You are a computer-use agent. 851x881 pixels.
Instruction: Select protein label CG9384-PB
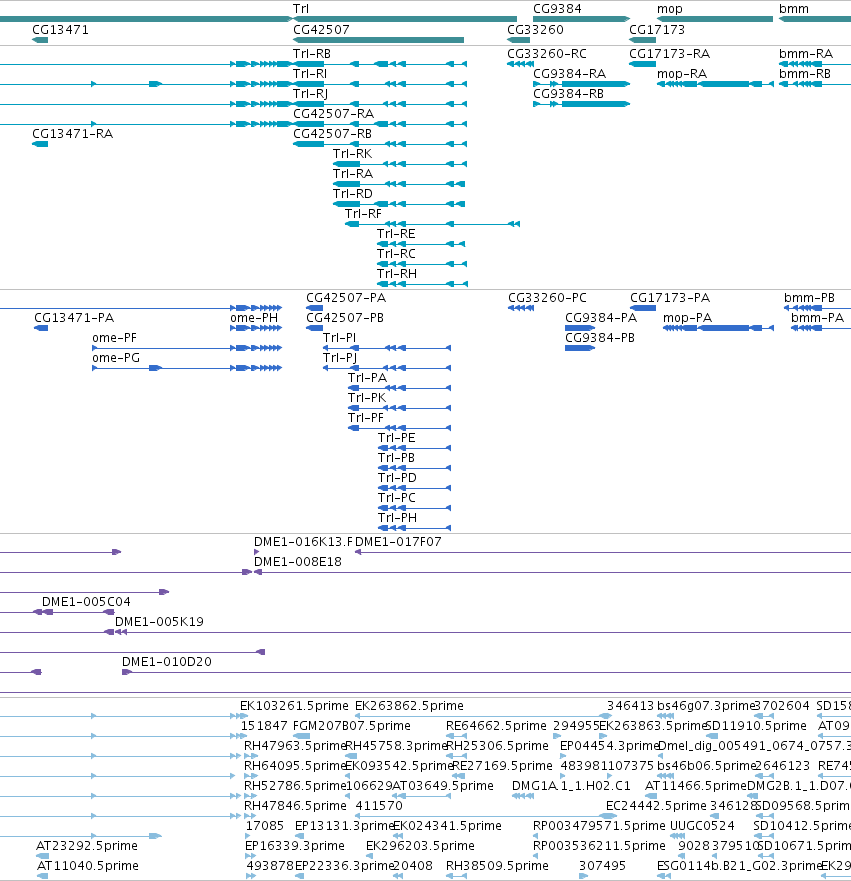(x=600, y=338)
